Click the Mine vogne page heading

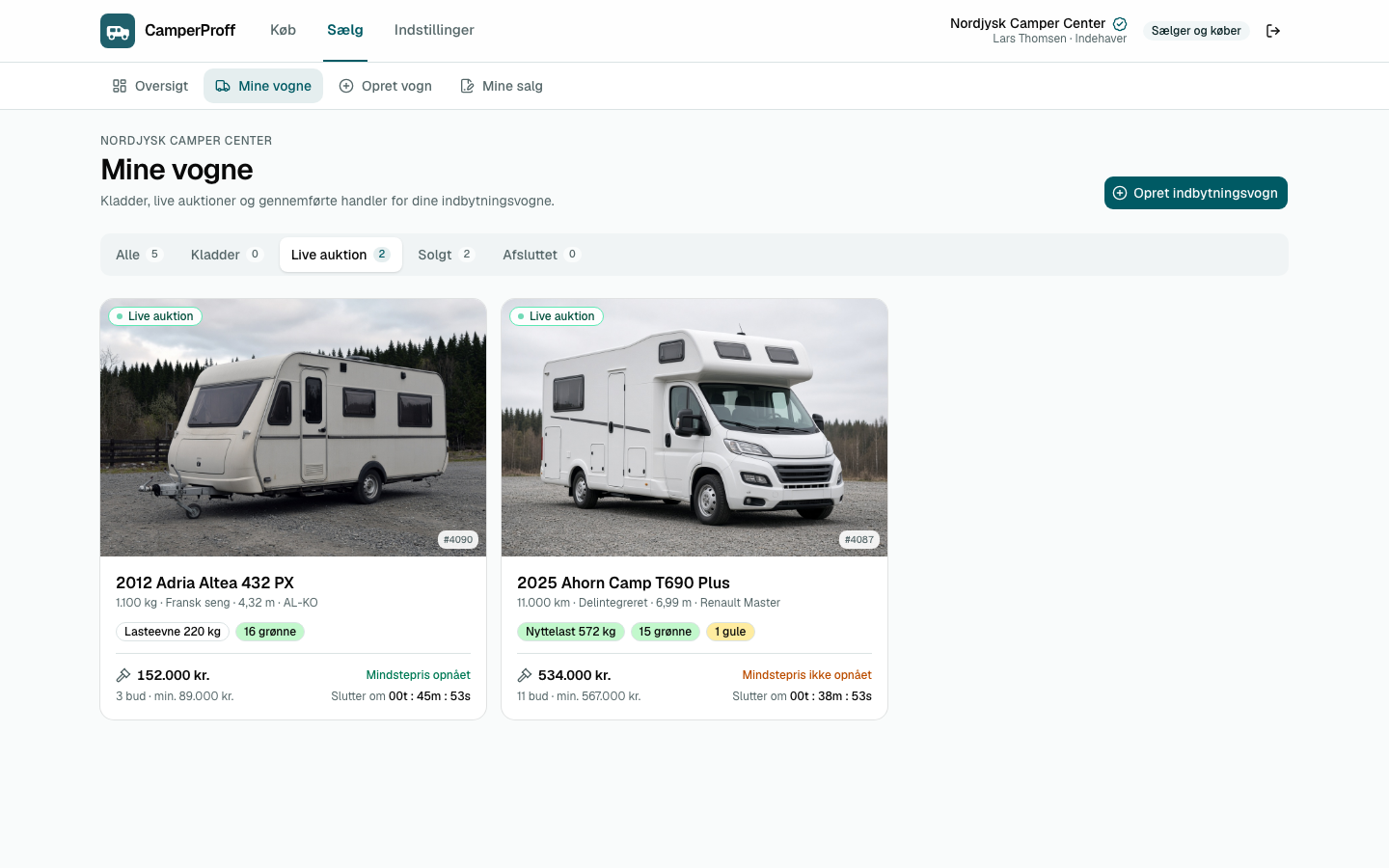click(x=177, y=170)
